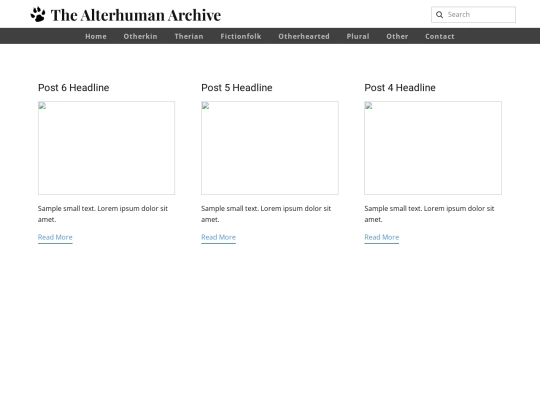Open the Post 4 Headline title
Viewport: 540px width, 405px height.
[x=400, y=87]
